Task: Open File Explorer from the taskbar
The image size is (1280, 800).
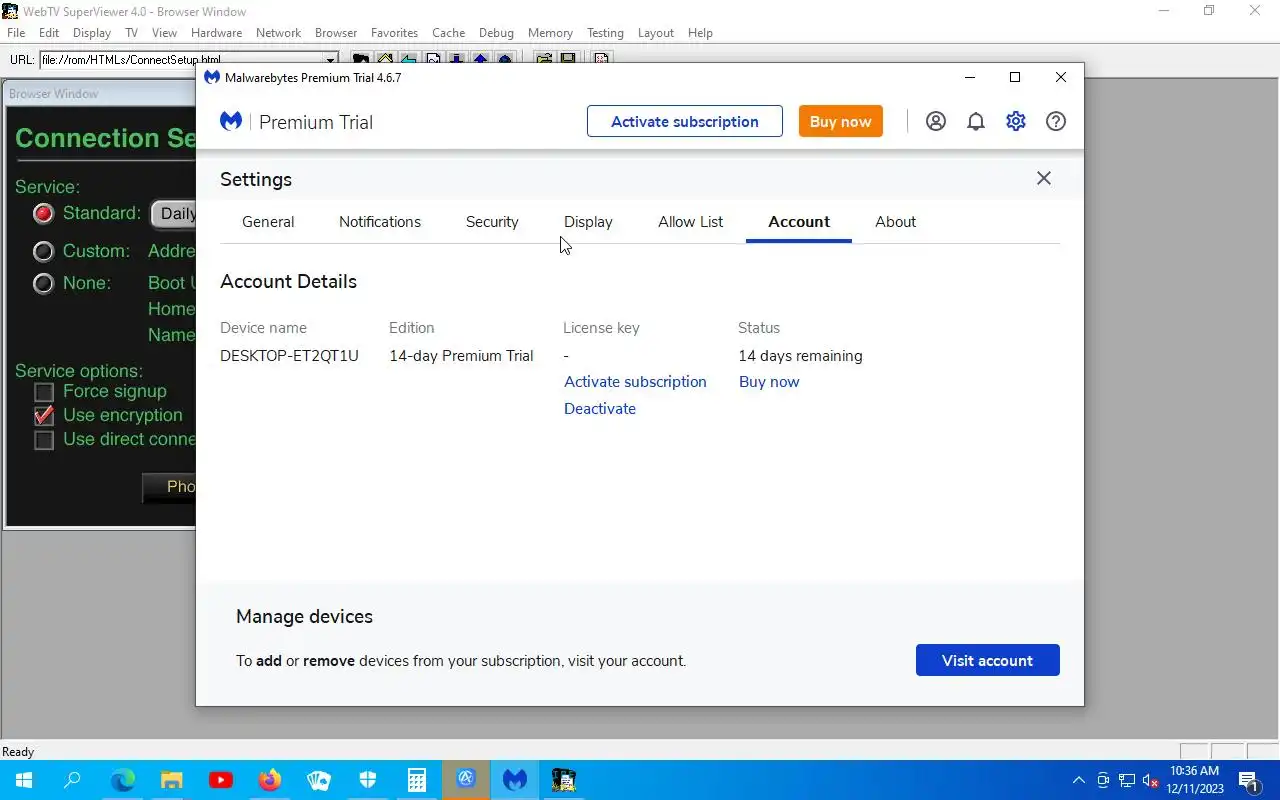Action: tap(171, 780)
